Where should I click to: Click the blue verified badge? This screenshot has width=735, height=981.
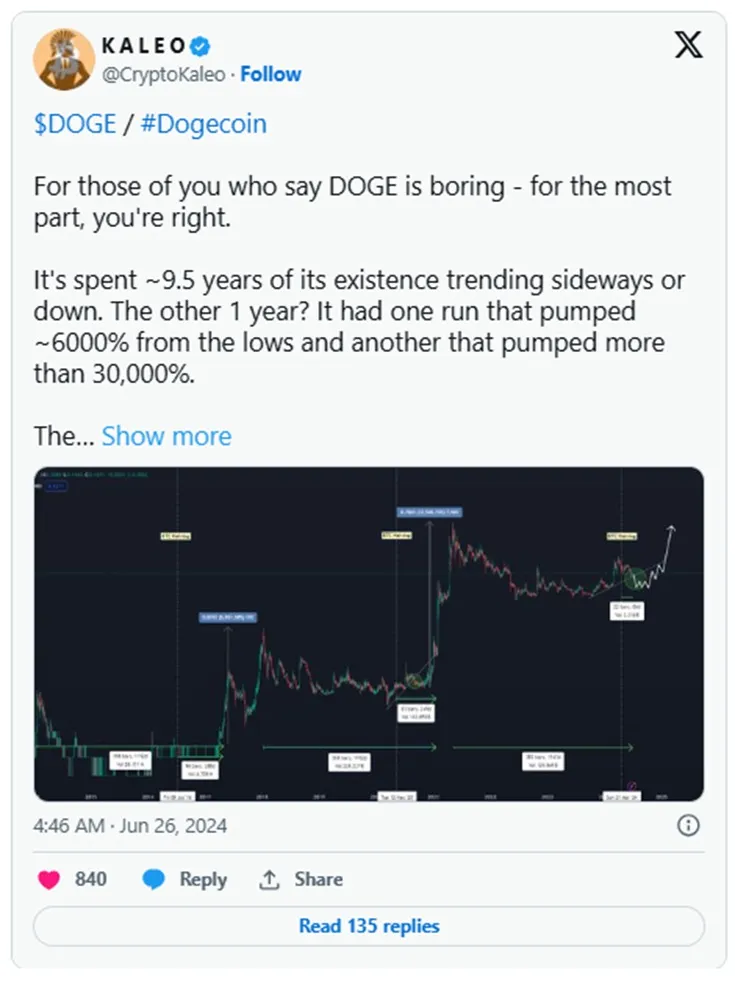201,46
